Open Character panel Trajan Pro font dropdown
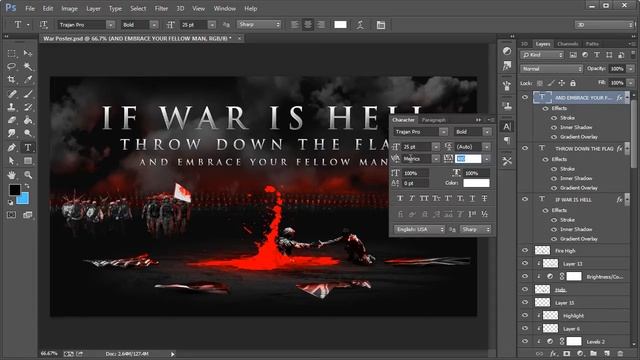The height and width of the screenshot is (360, 640). tap(443, 132)
